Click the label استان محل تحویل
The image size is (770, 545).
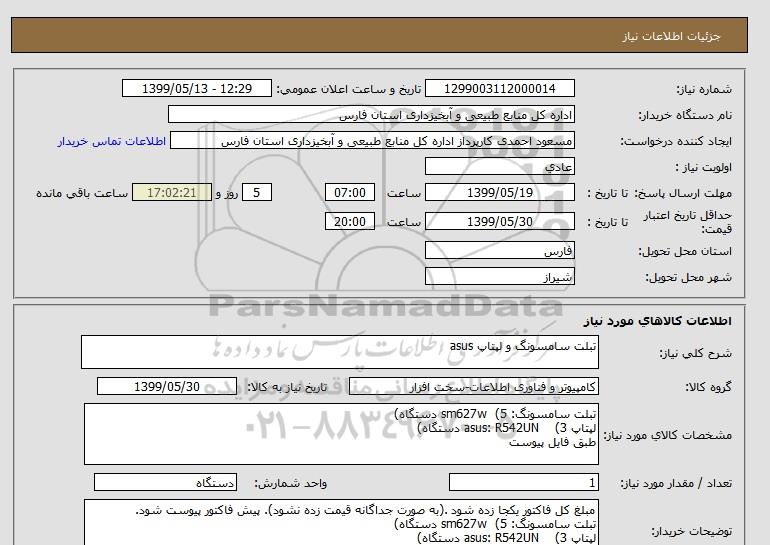coord(685,251)
